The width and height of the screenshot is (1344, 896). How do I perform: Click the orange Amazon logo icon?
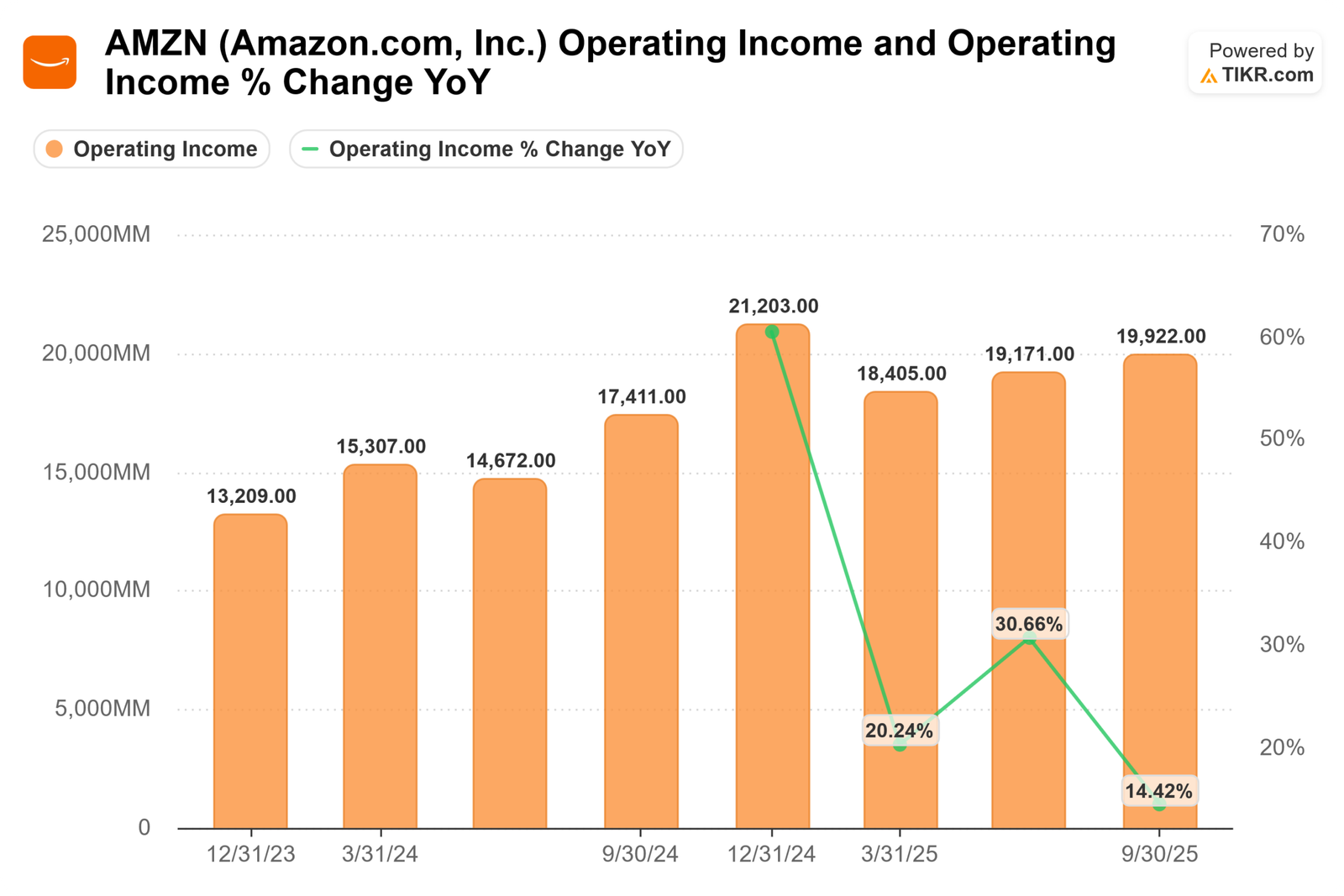[x=50, y=62]
